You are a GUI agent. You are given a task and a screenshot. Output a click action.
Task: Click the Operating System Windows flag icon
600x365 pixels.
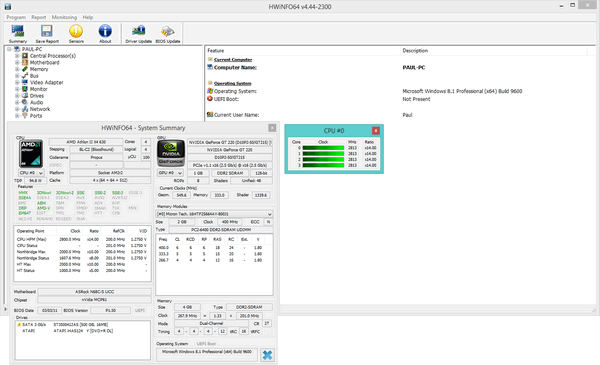point(210,91)
